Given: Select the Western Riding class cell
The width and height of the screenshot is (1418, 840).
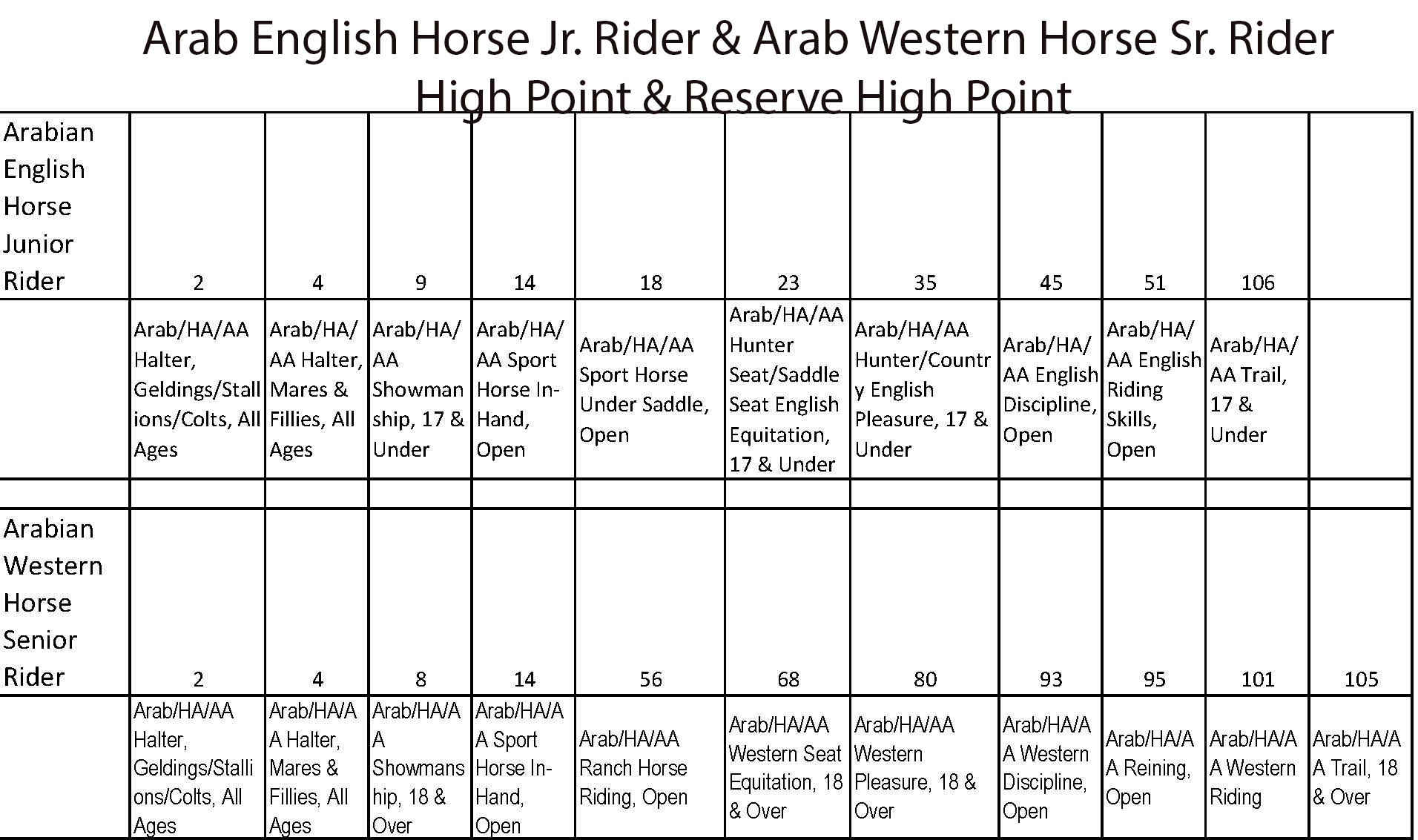Looking at the screenshot, I should (x=1253, y=768).
